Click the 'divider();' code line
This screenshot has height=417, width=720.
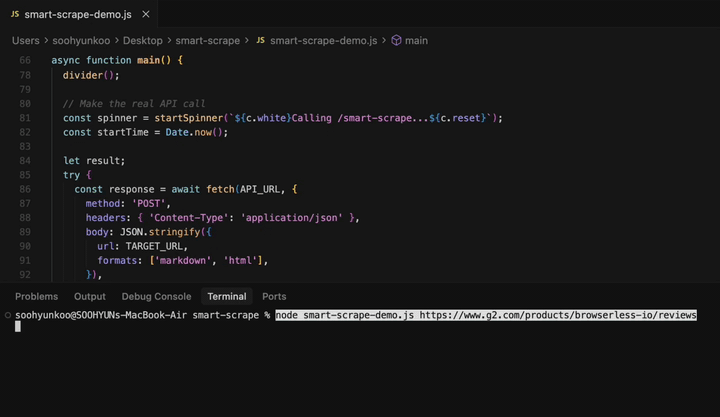coord(91,75)
